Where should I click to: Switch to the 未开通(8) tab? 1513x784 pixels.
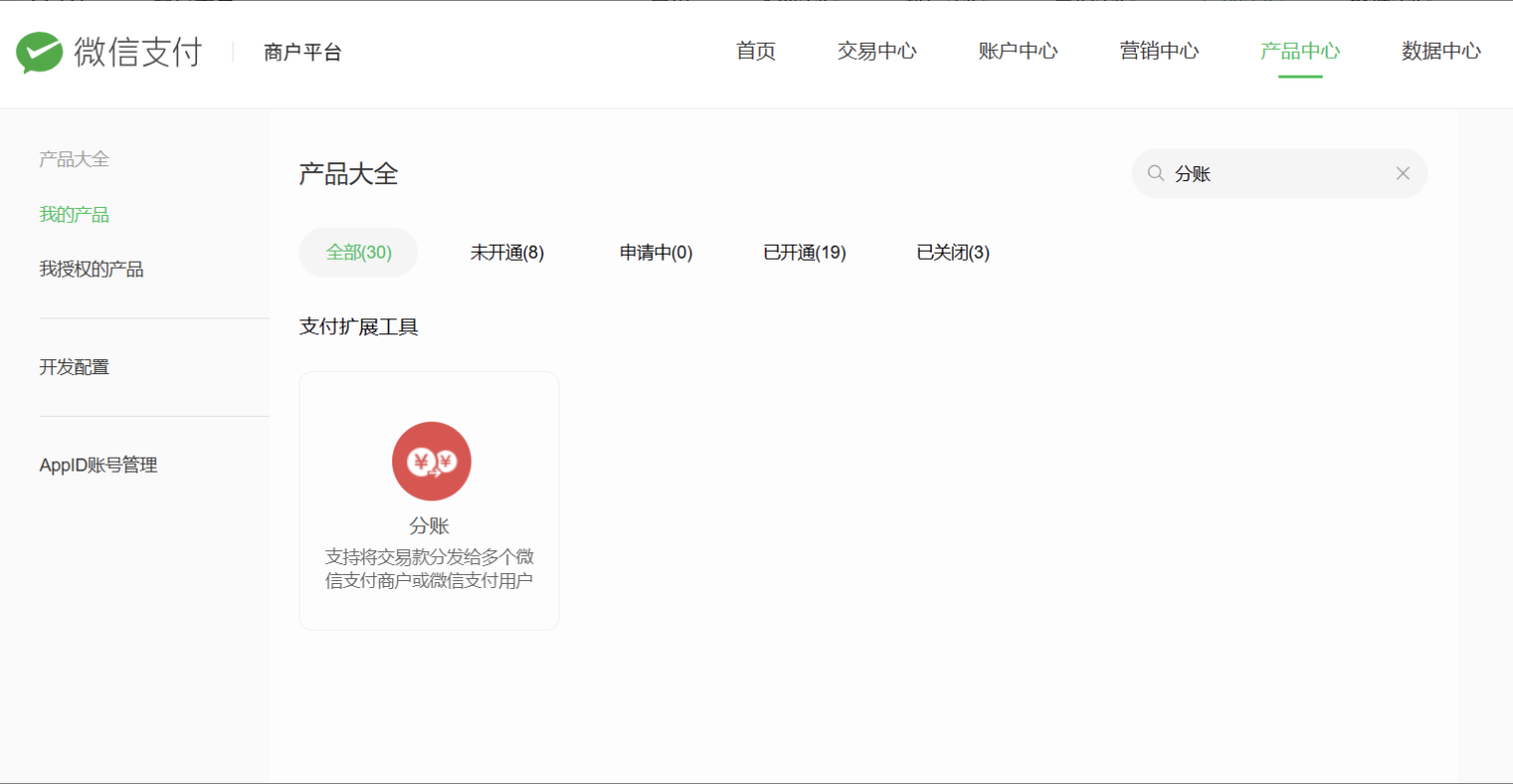(x=507, y=253)
